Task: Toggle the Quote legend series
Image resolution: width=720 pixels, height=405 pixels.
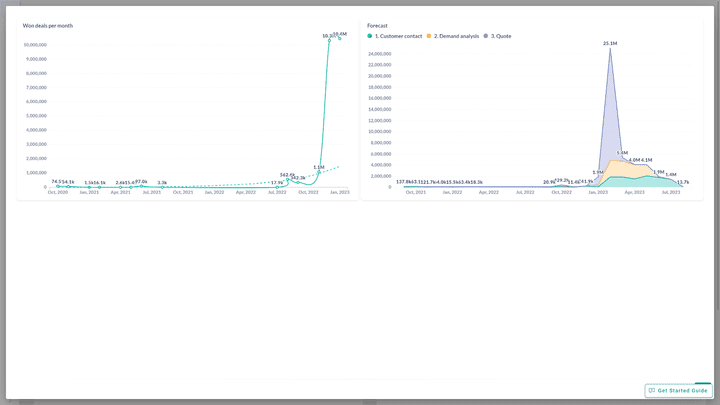Action: point(500,36)
